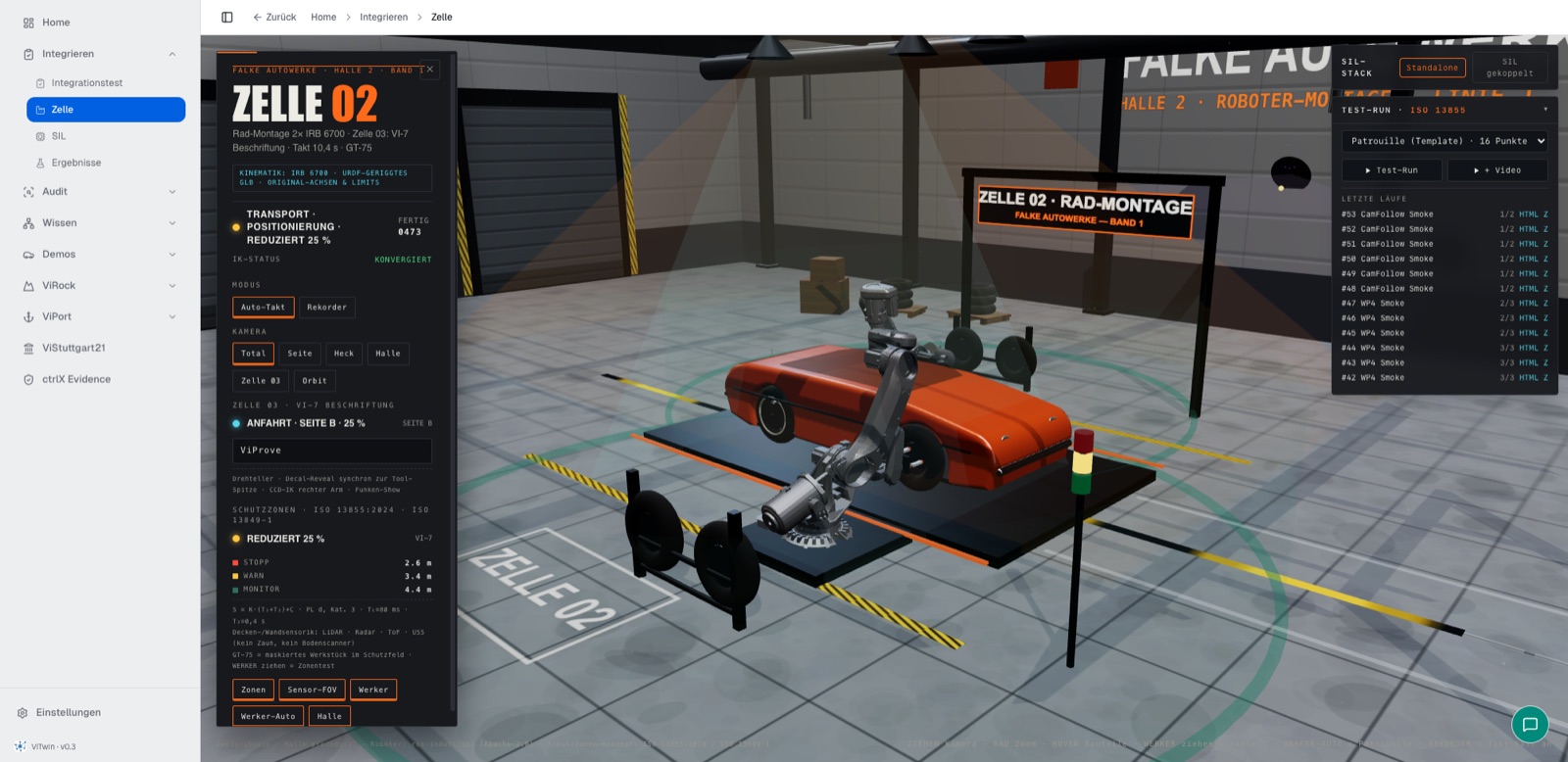Click the ViStuttgart21 building icon

[28, 348]
